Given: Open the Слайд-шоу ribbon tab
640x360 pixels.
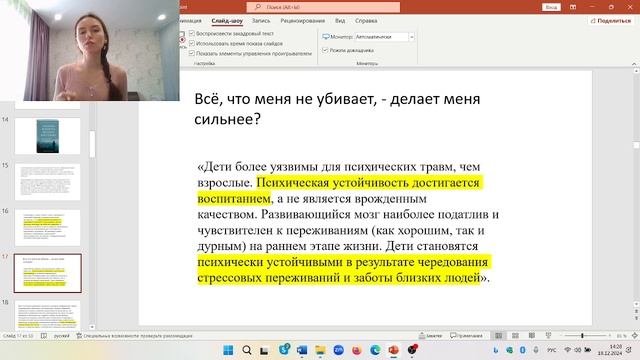Looking at the screenshot, I should 227,20.
